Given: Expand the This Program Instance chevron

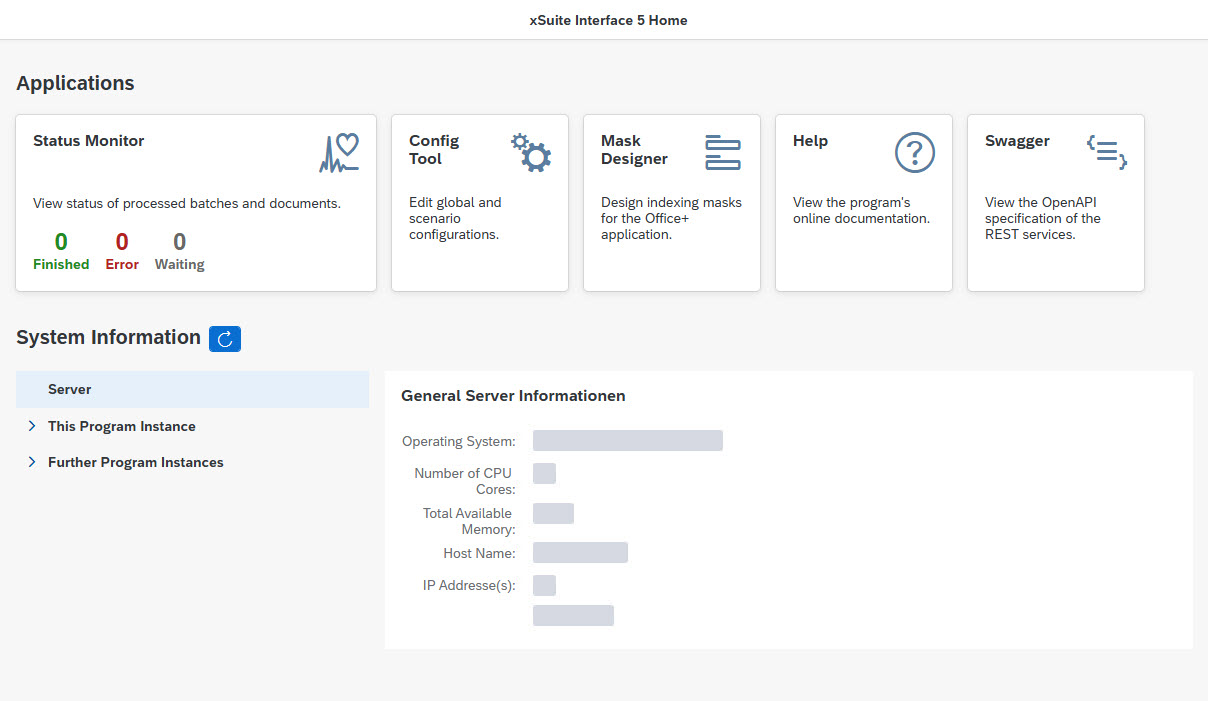Looking at the screenshot, I should [x=32, y=426].
